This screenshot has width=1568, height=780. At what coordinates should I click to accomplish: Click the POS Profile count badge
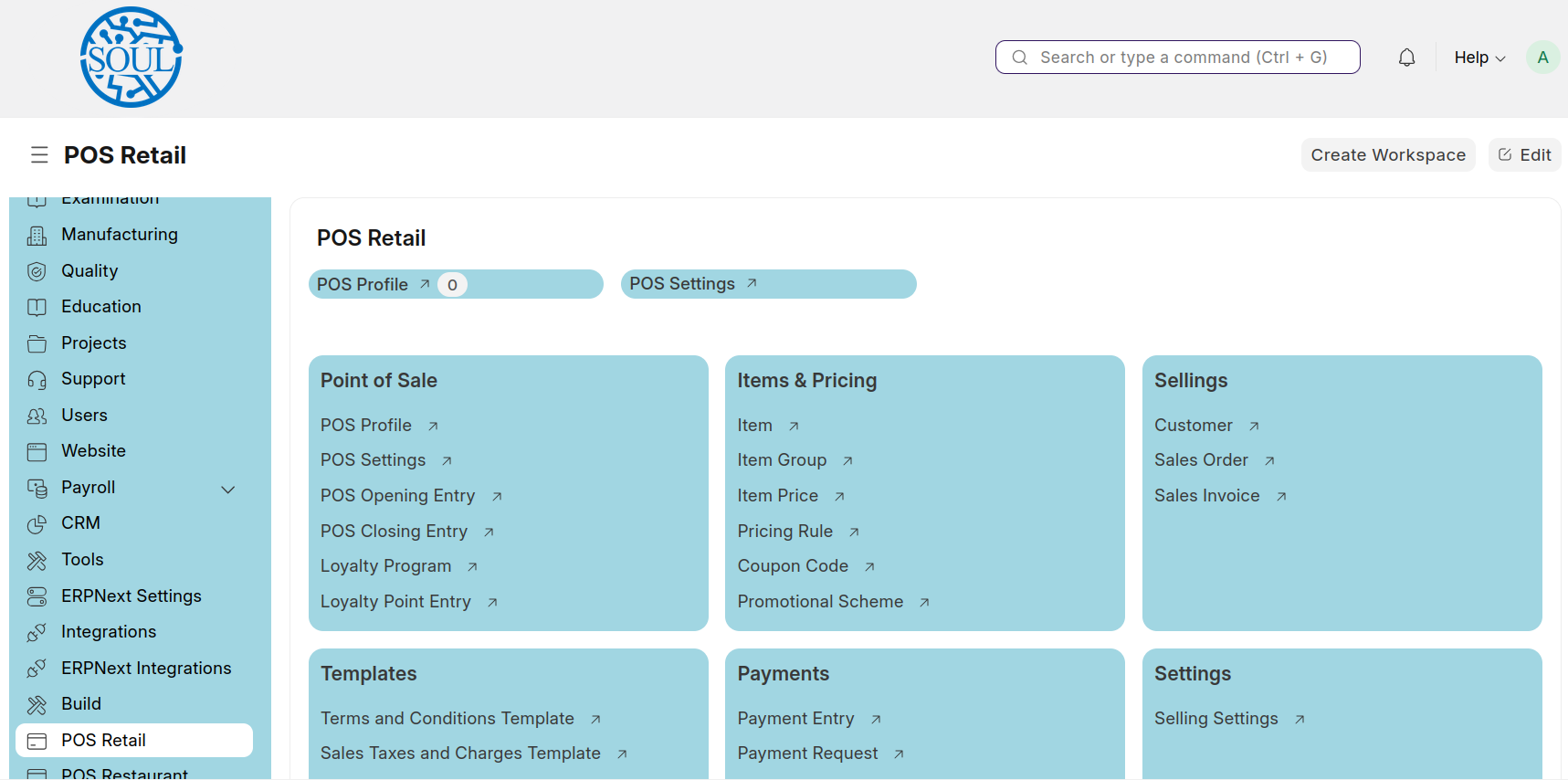pyautogui.click(x=452, y=285)
